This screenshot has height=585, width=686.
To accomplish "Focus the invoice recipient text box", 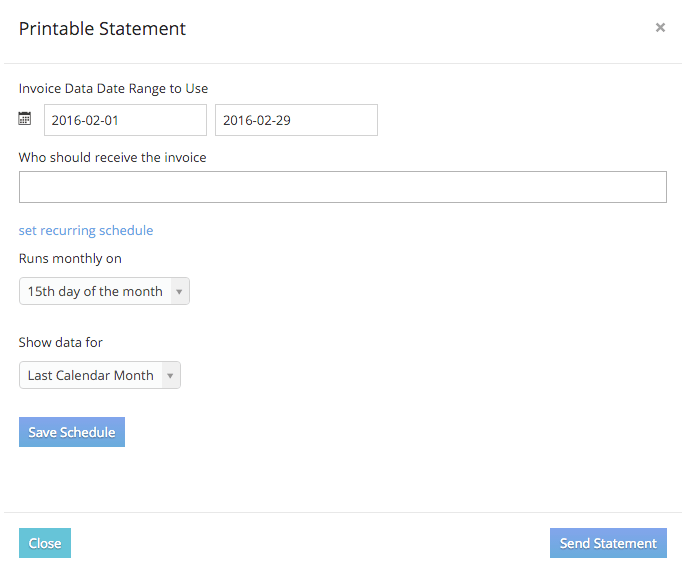I will point(343,187).
